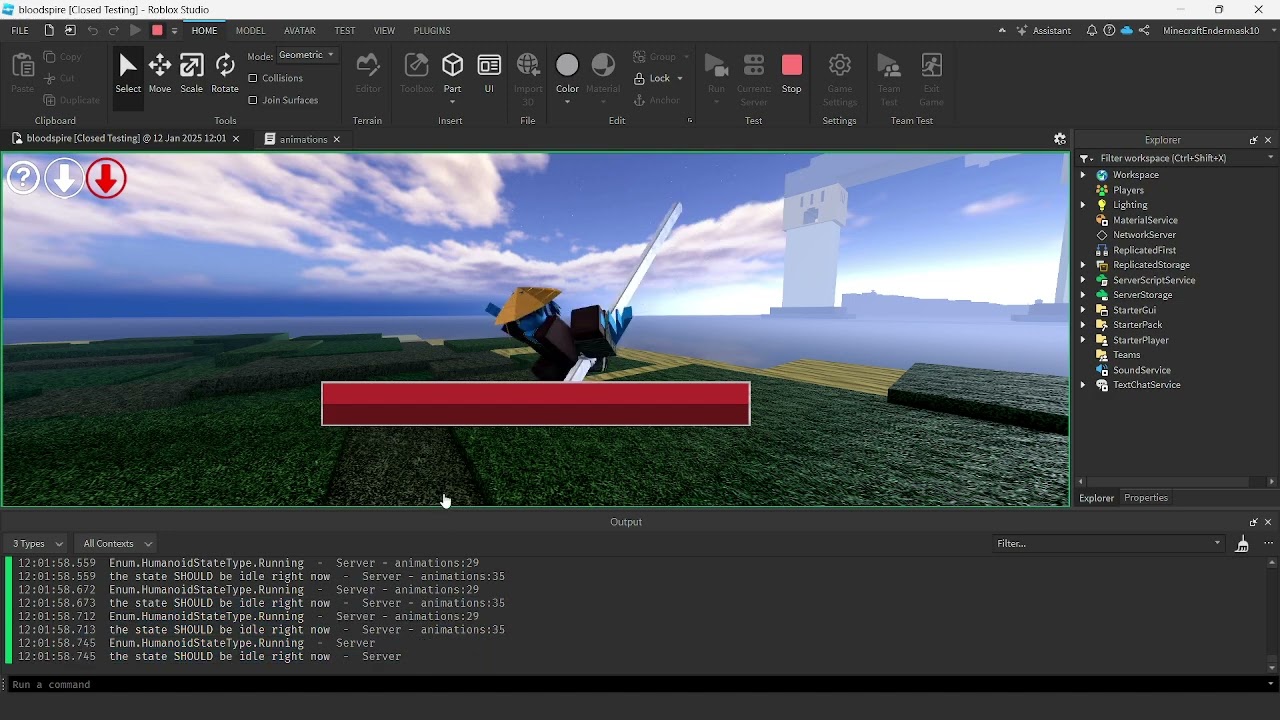
Task: Open the Color picker in Edit section
Action: 567,70
